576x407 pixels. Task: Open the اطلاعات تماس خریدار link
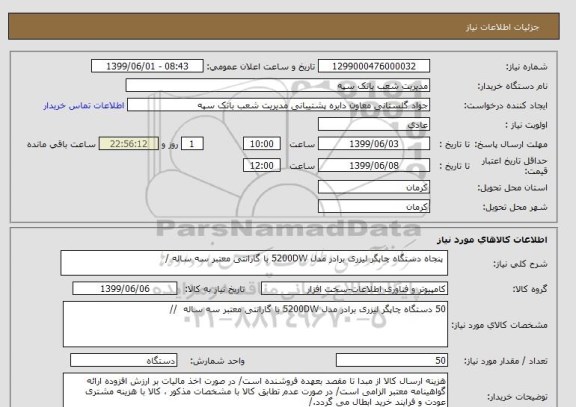[84, 106]
